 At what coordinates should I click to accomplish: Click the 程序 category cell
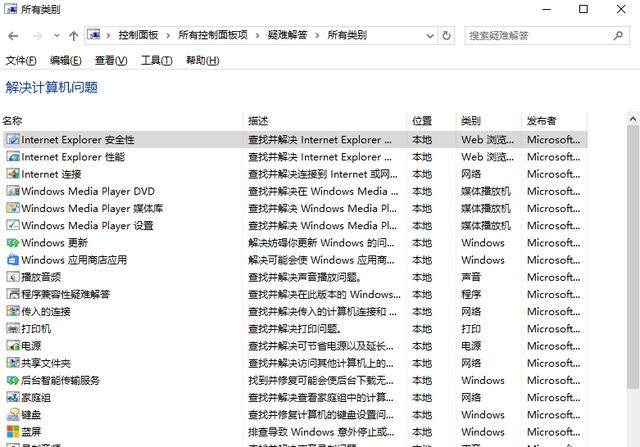471,294
